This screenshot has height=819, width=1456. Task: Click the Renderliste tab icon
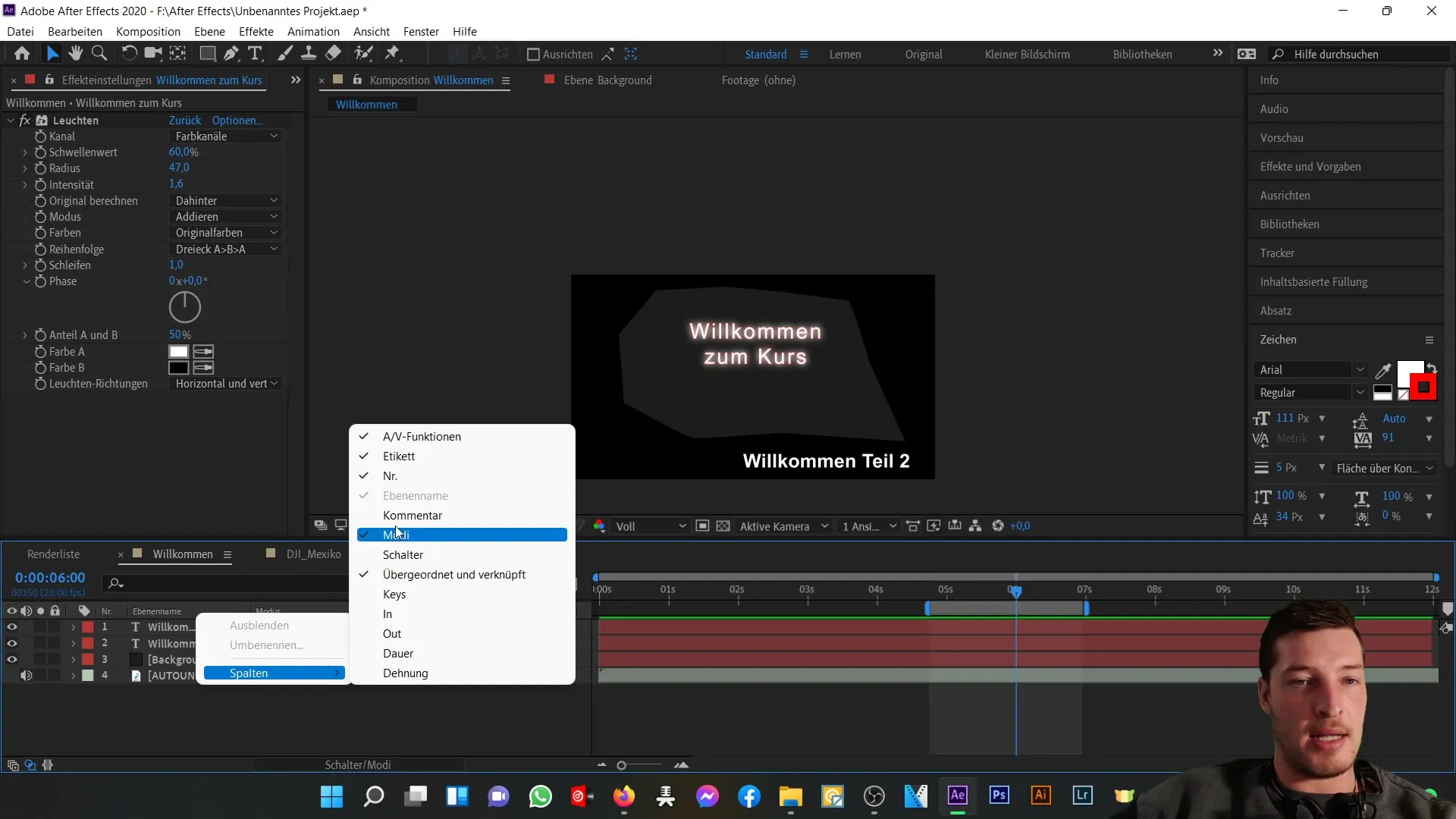[x=54, y=553]
